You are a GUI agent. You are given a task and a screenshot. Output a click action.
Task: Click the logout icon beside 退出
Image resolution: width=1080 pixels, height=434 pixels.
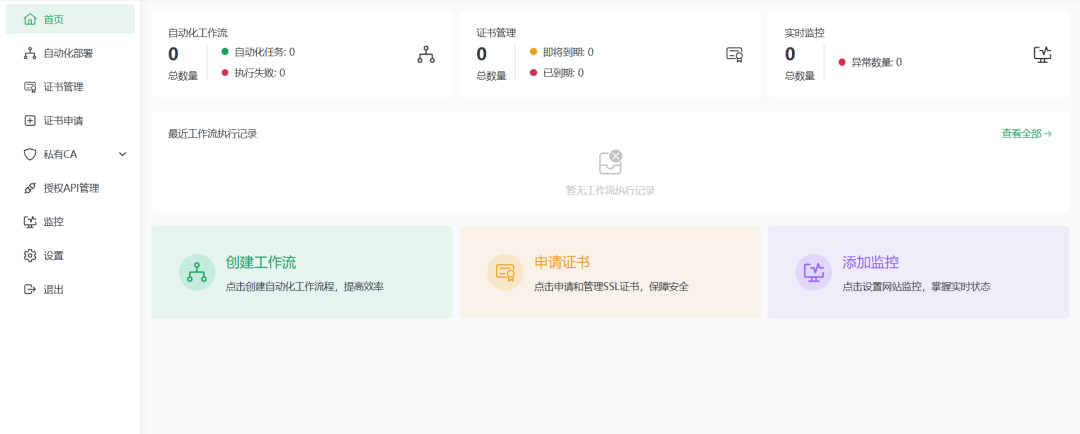click(x=30, y=289)
